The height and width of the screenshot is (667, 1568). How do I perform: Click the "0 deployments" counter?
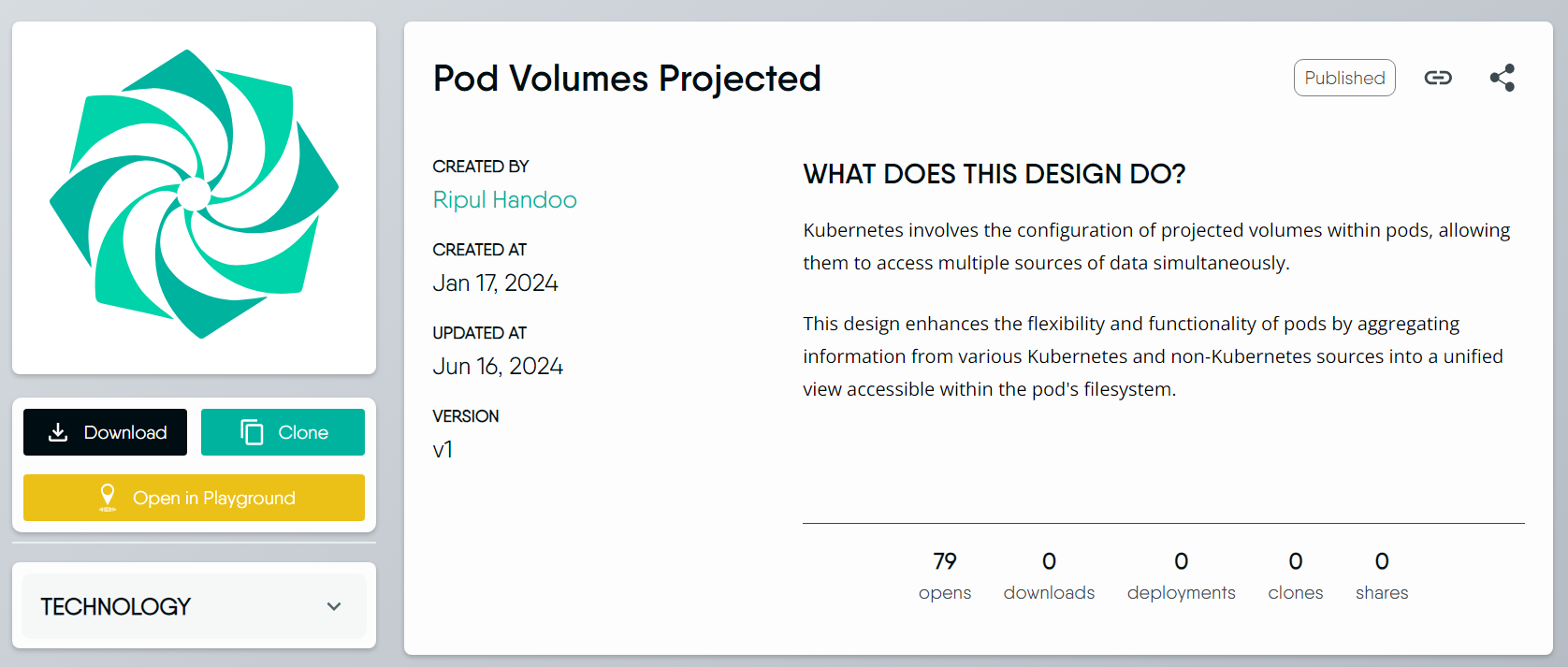click(x=1181, y=574)
